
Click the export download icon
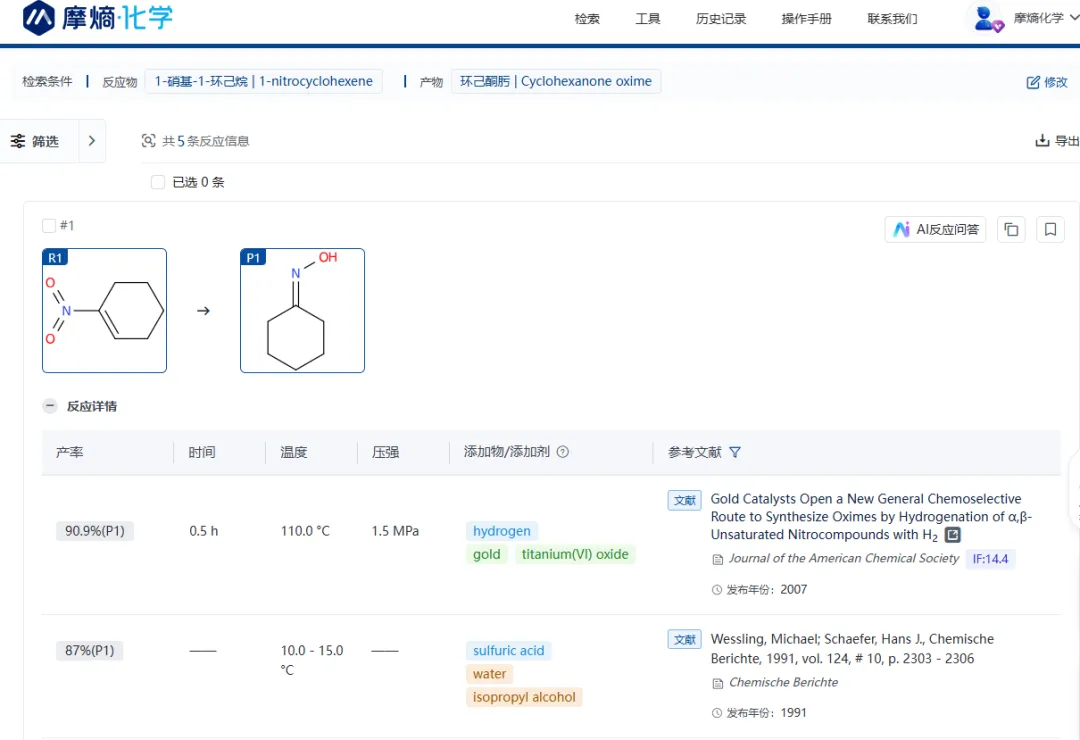tap(1042, 141)
